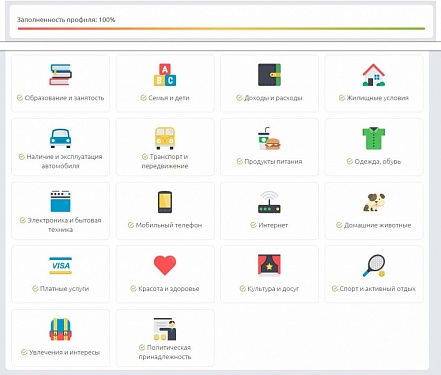The image size is (441, 375).
Task: Open the Политическая принадлежность card
Action: pyautogui.click(x=165, y=338)
